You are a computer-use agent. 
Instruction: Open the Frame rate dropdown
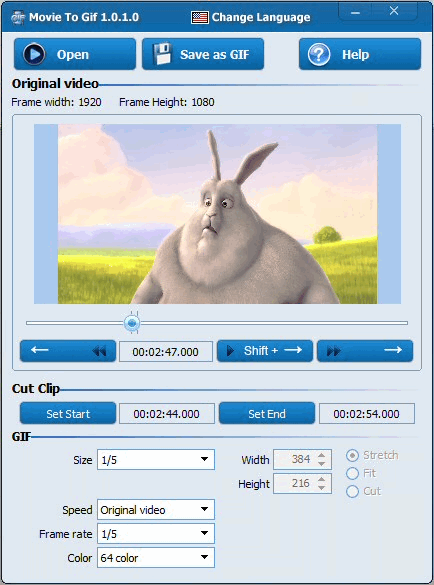[156, 534]
